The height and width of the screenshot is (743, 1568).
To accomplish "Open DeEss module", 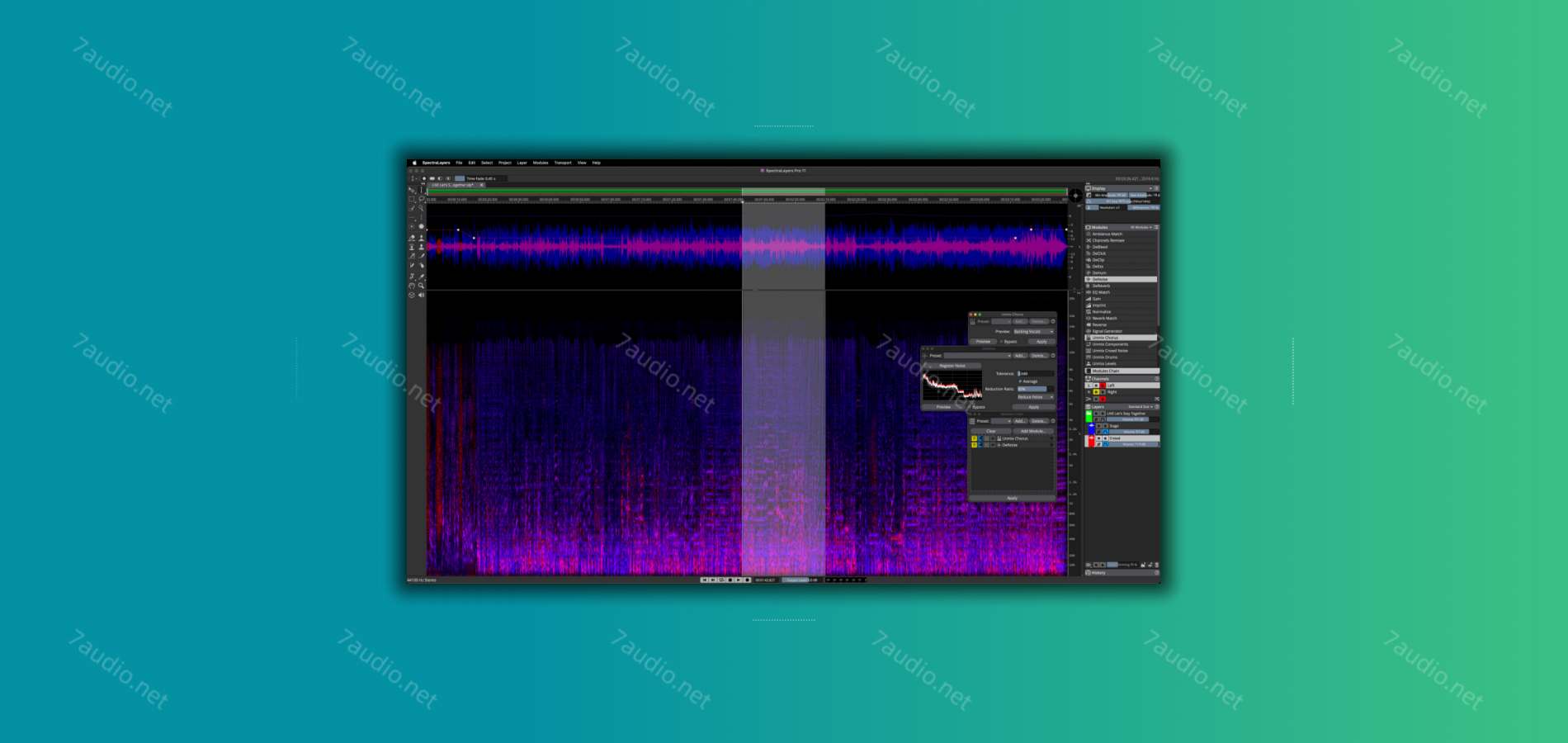I will coord(1121,266).
